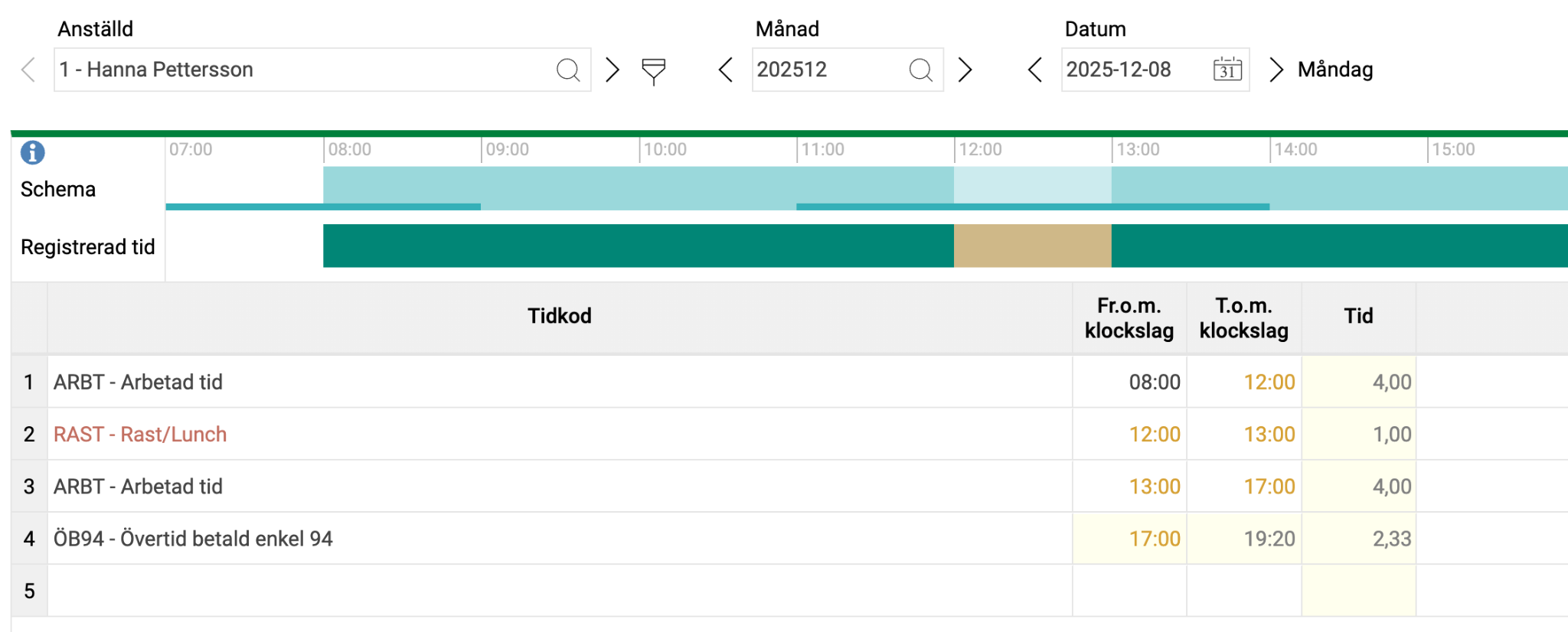
Task: Step back to previous date
Action: (1035, 70)
